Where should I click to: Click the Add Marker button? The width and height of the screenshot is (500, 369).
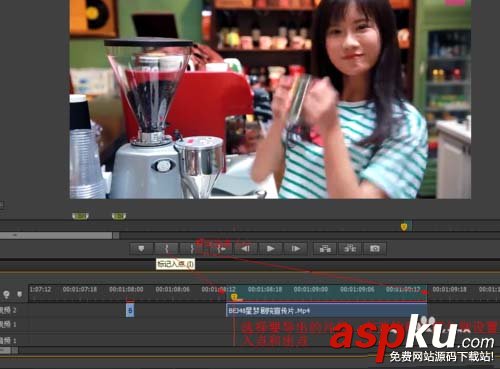pyautogui.click(x=141, y=249)
